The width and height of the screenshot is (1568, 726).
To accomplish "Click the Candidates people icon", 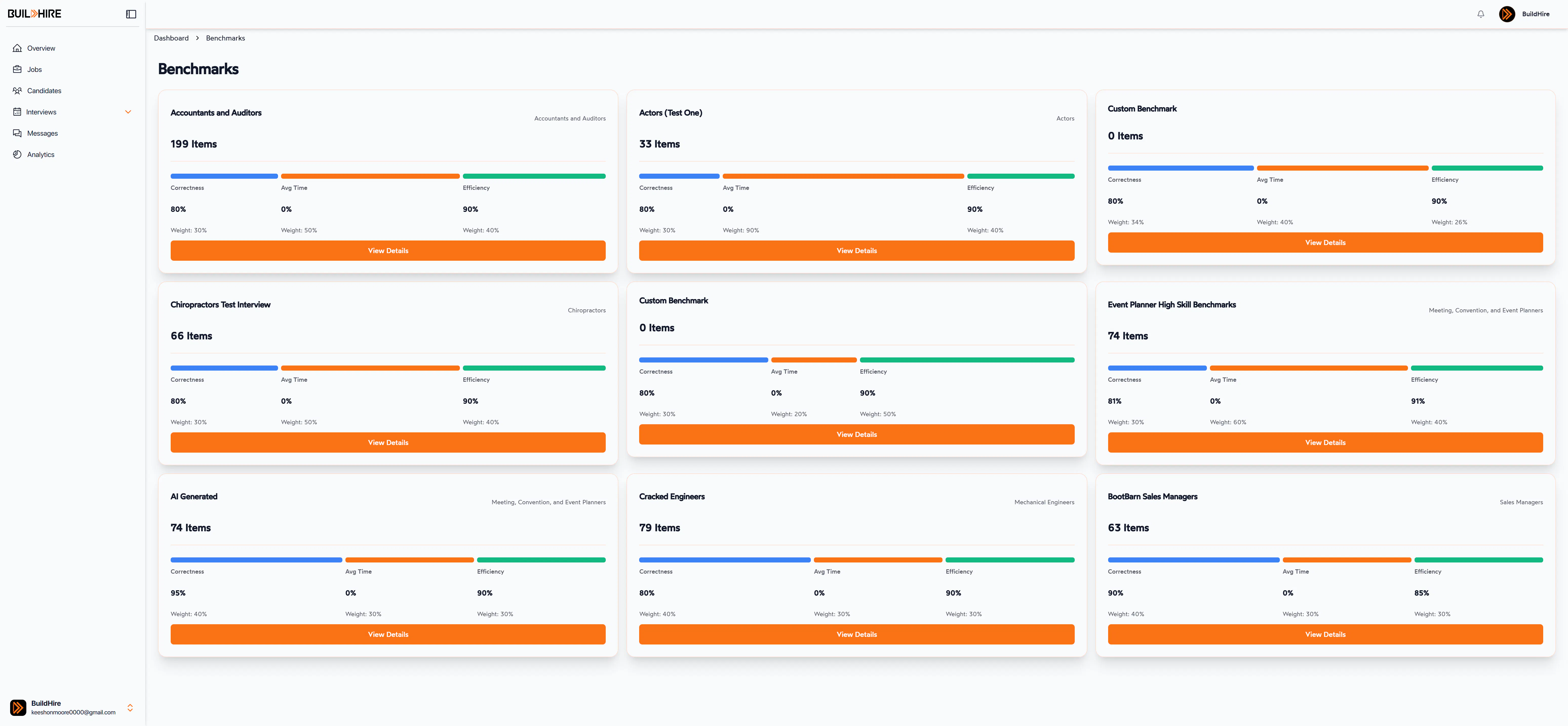I will [x=17, y=91].
